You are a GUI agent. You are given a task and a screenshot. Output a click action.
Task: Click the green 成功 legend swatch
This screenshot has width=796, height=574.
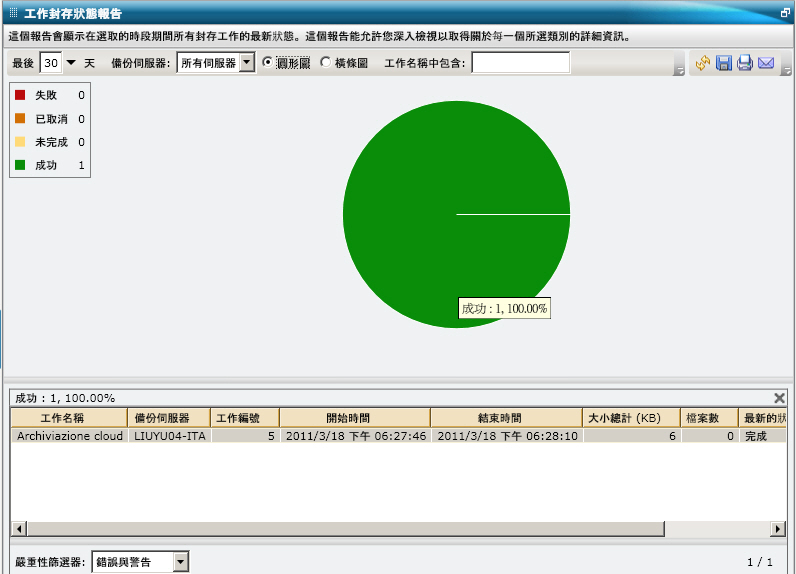click(20, 164)
